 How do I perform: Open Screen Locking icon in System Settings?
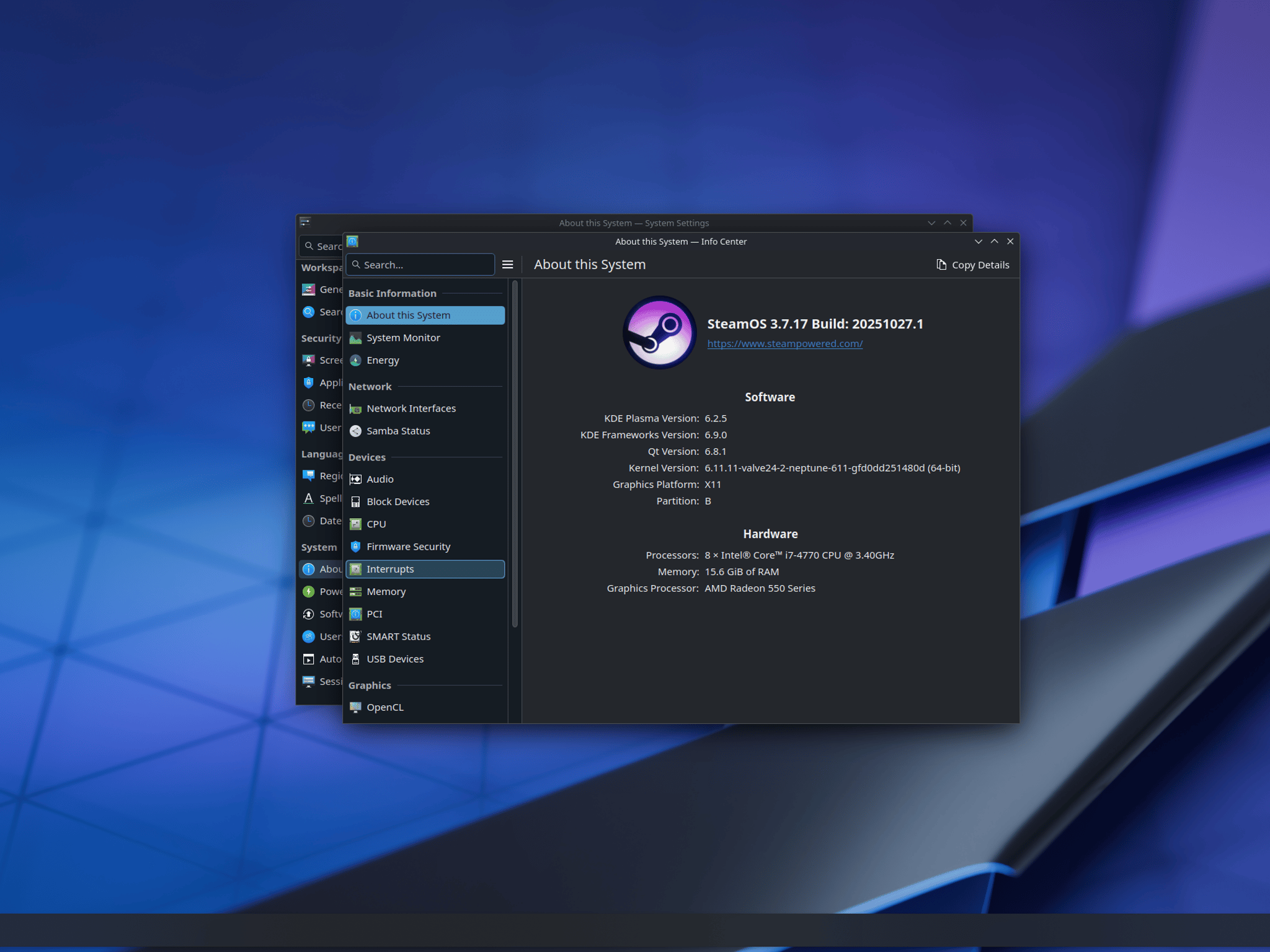tap(308, 360)
